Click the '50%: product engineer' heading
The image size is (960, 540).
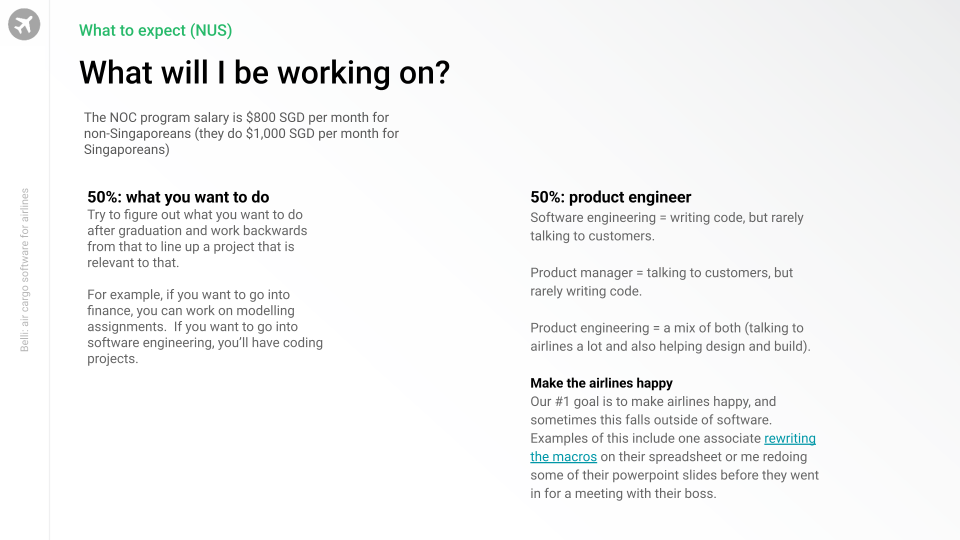(x=610, y=197)
